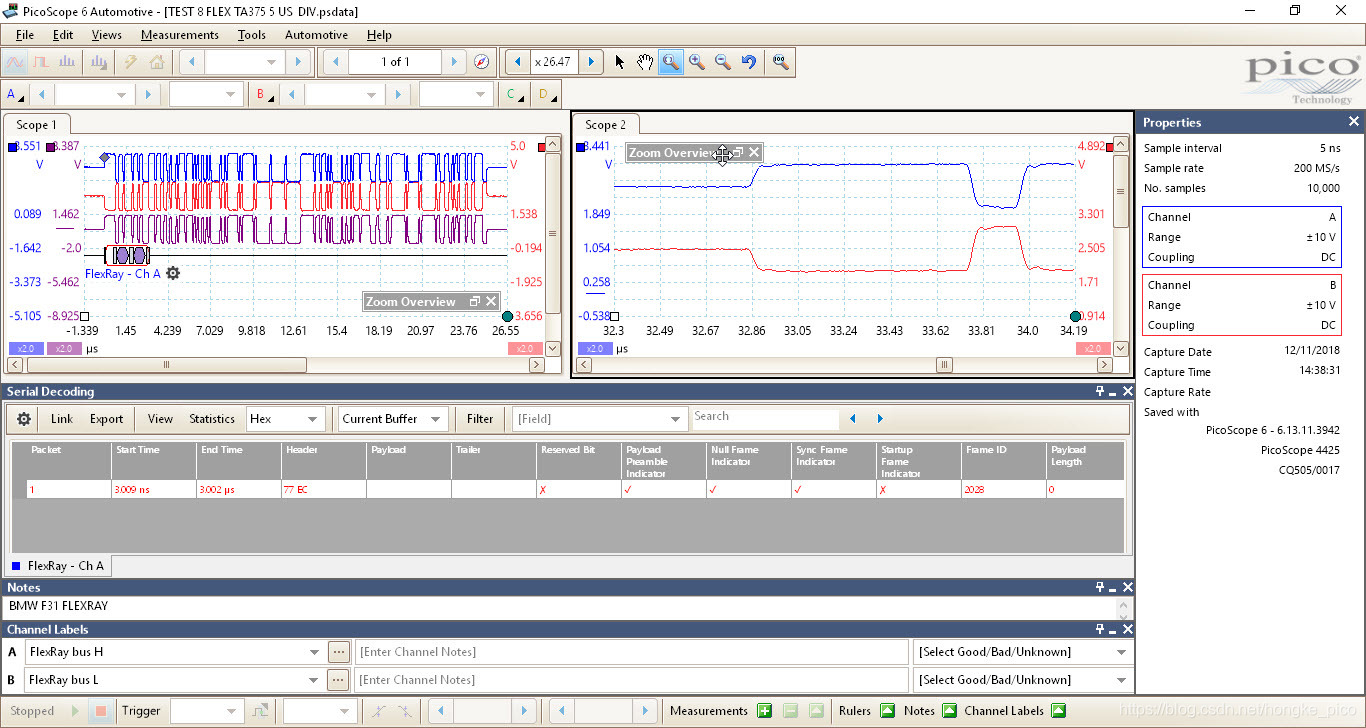Click the Scope 1 horizontal scrollbar thumb
1366x728 pixels.
[x=166, y=365]
